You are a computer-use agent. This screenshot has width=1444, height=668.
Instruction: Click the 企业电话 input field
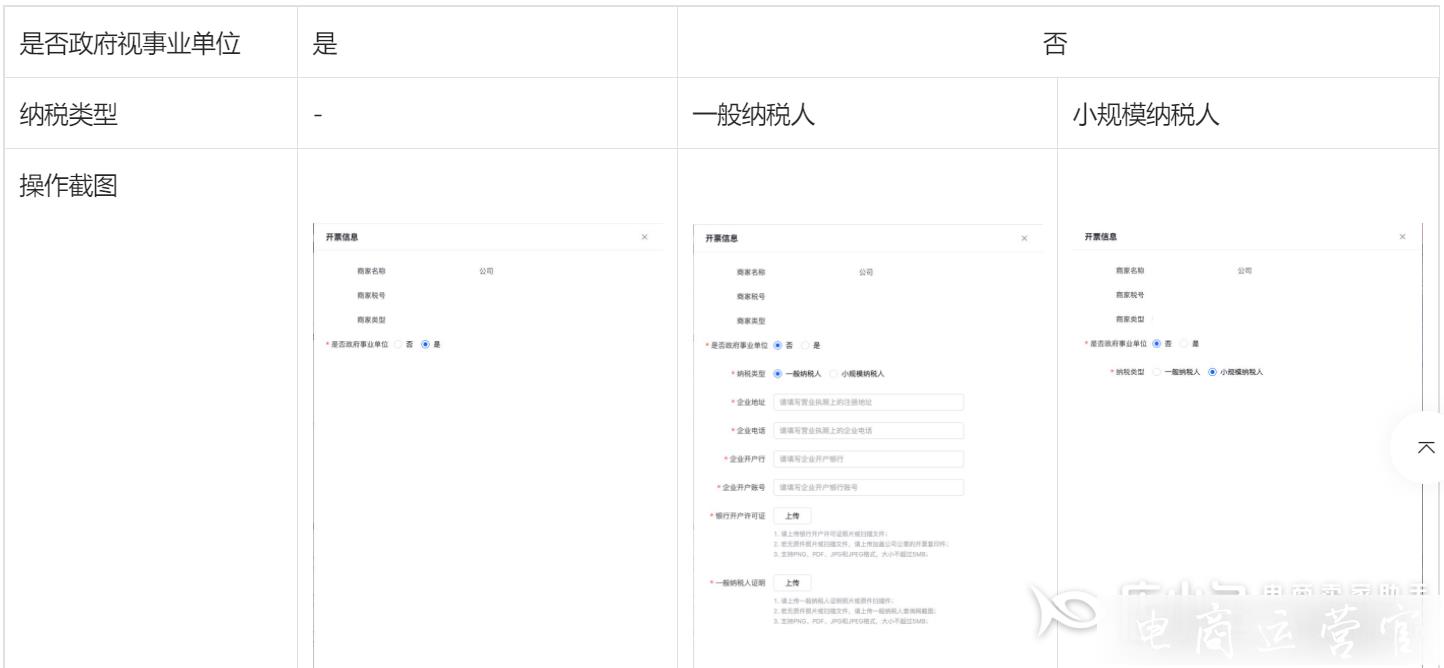pos(868,431)
